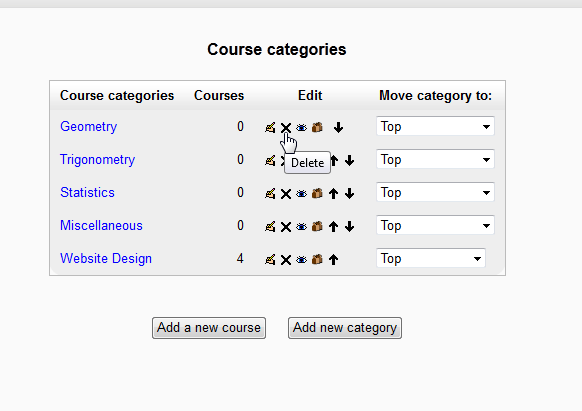Edit the Miscellaneous category

270,226
